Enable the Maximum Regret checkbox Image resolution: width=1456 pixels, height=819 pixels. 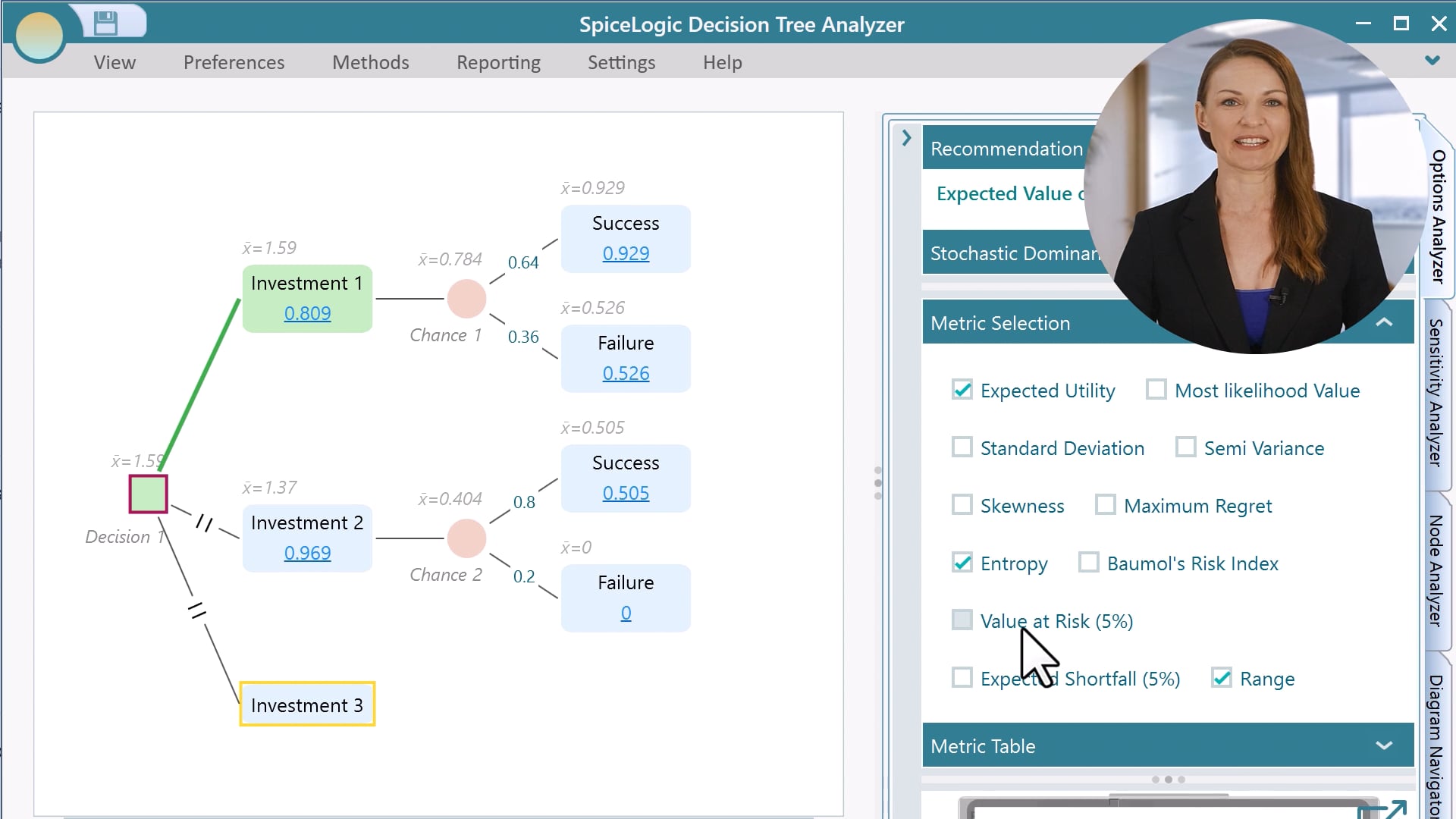point(1106,505)
